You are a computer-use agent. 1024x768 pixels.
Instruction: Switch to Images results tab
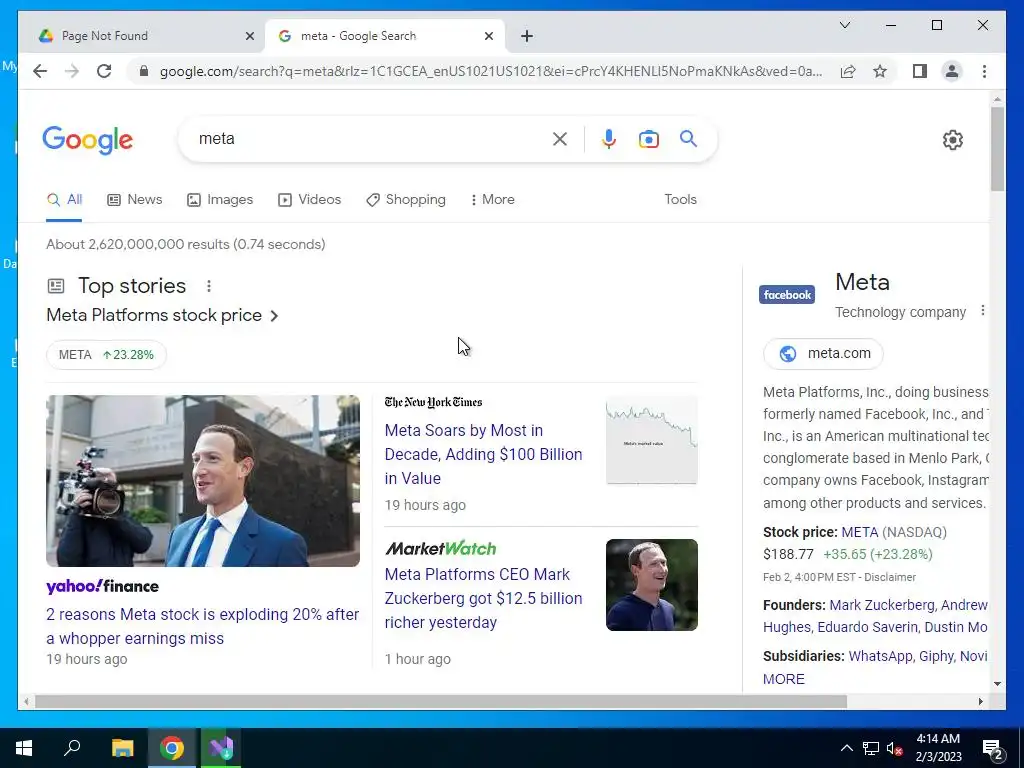(220, 199)
